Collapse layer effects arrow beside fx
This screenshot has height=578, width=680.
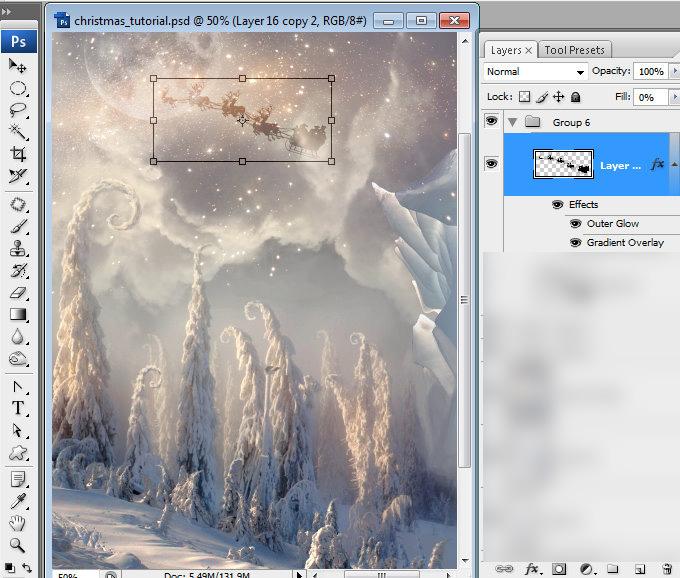click(674, 164)
